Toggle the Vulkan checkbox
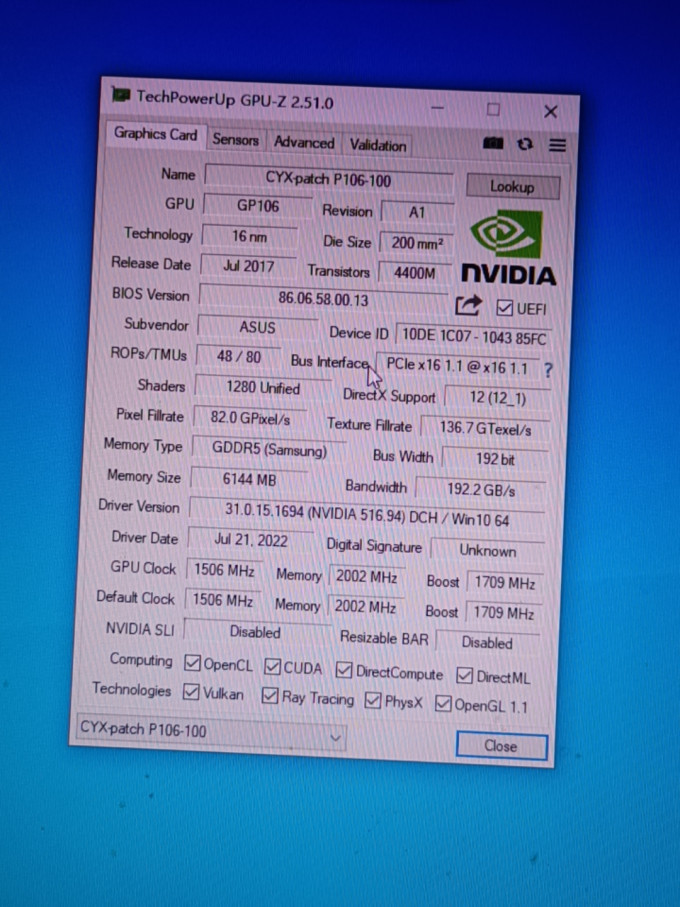 (191, 691)
